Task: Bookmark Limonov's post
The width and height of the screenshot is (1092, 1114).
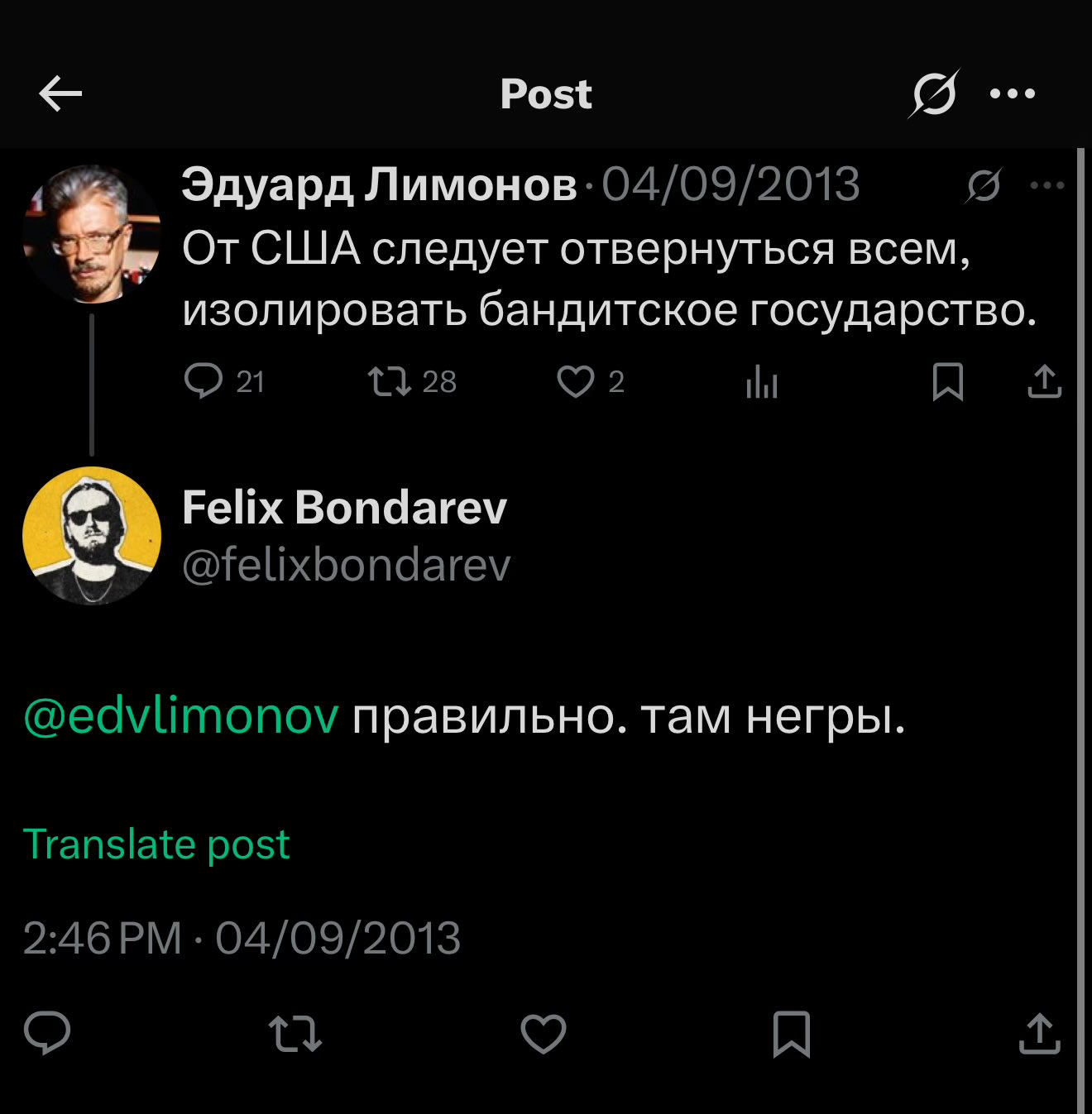Action: pos(947,381)
